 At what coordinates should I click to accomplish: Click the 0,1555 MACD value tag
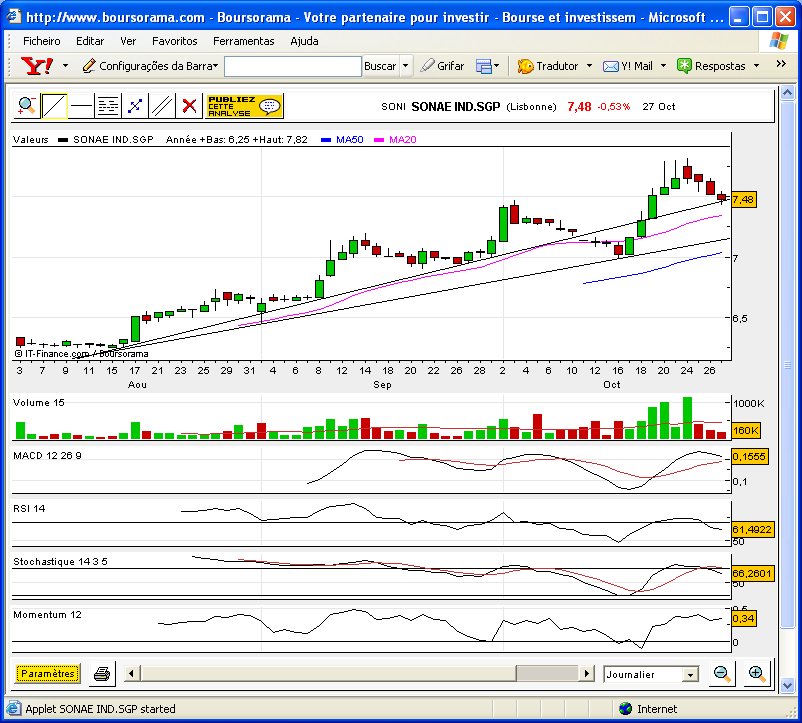click(749, 457)
